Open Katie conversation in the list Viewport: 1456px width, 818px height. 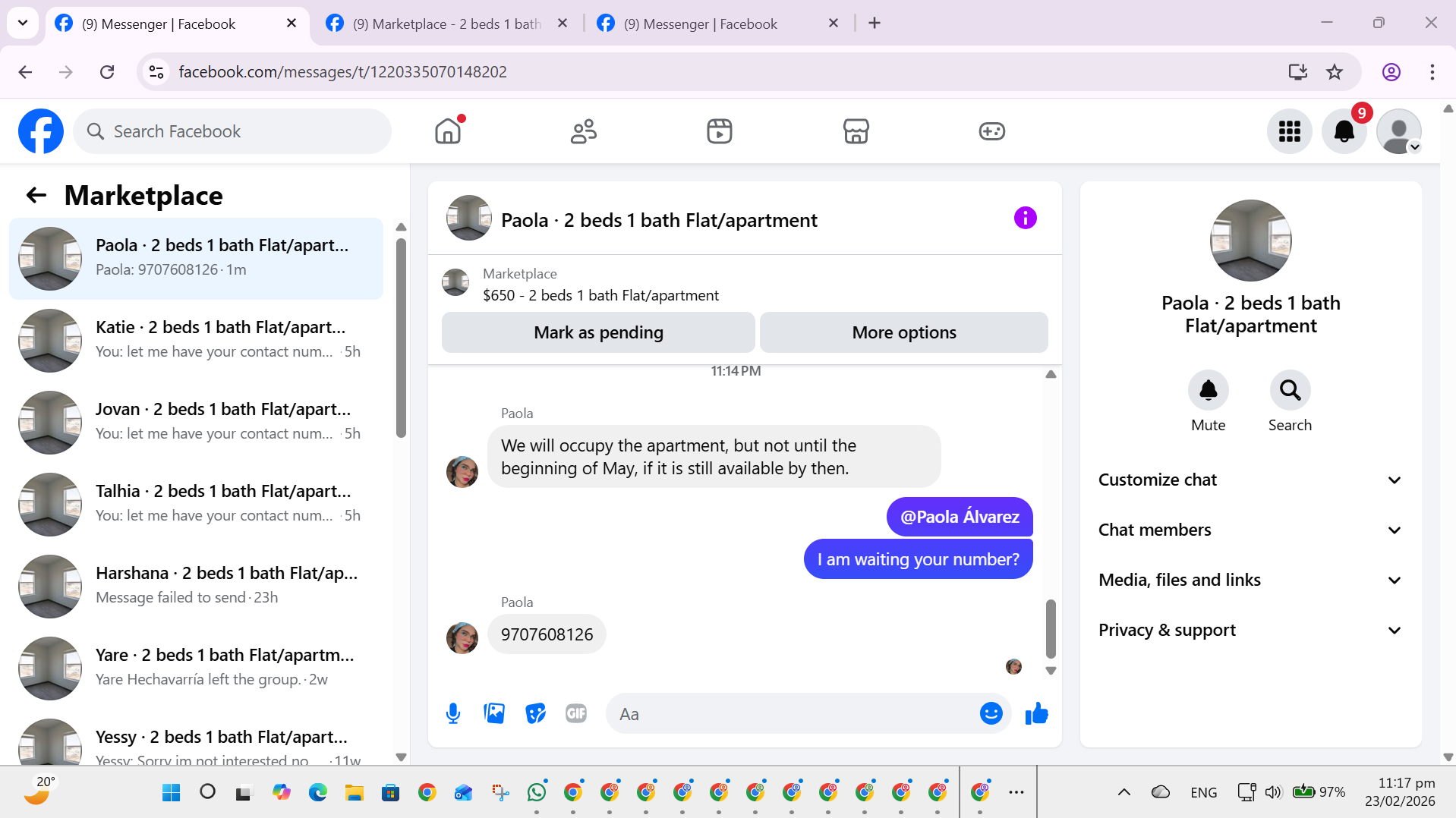(x=196, y=340)
